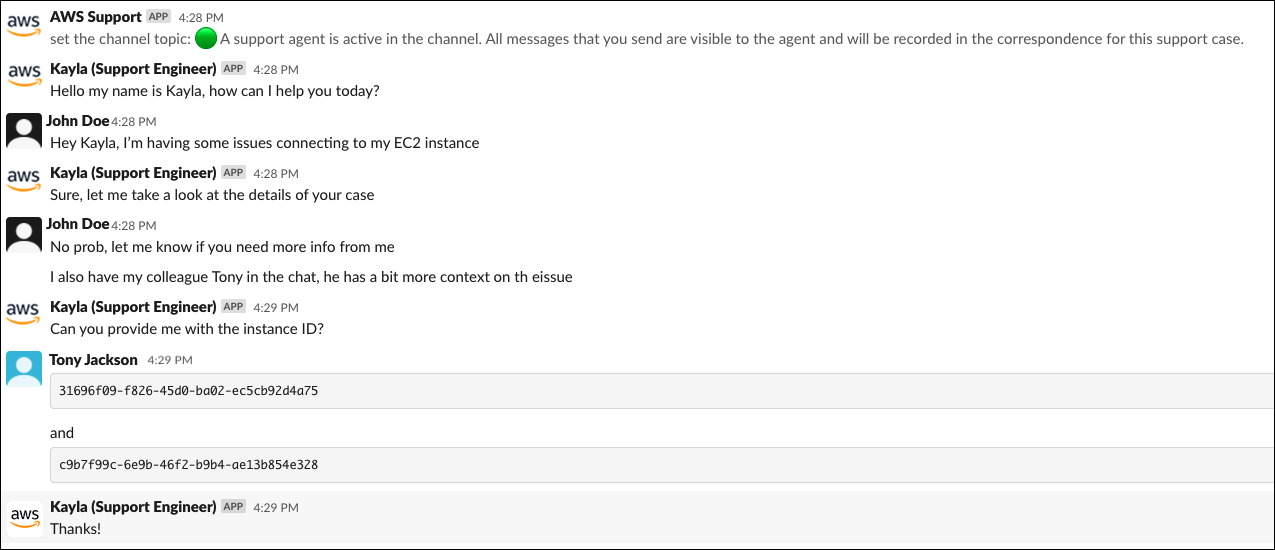Click John Doe's avatar beside "No prob" message

coord(23,233)
